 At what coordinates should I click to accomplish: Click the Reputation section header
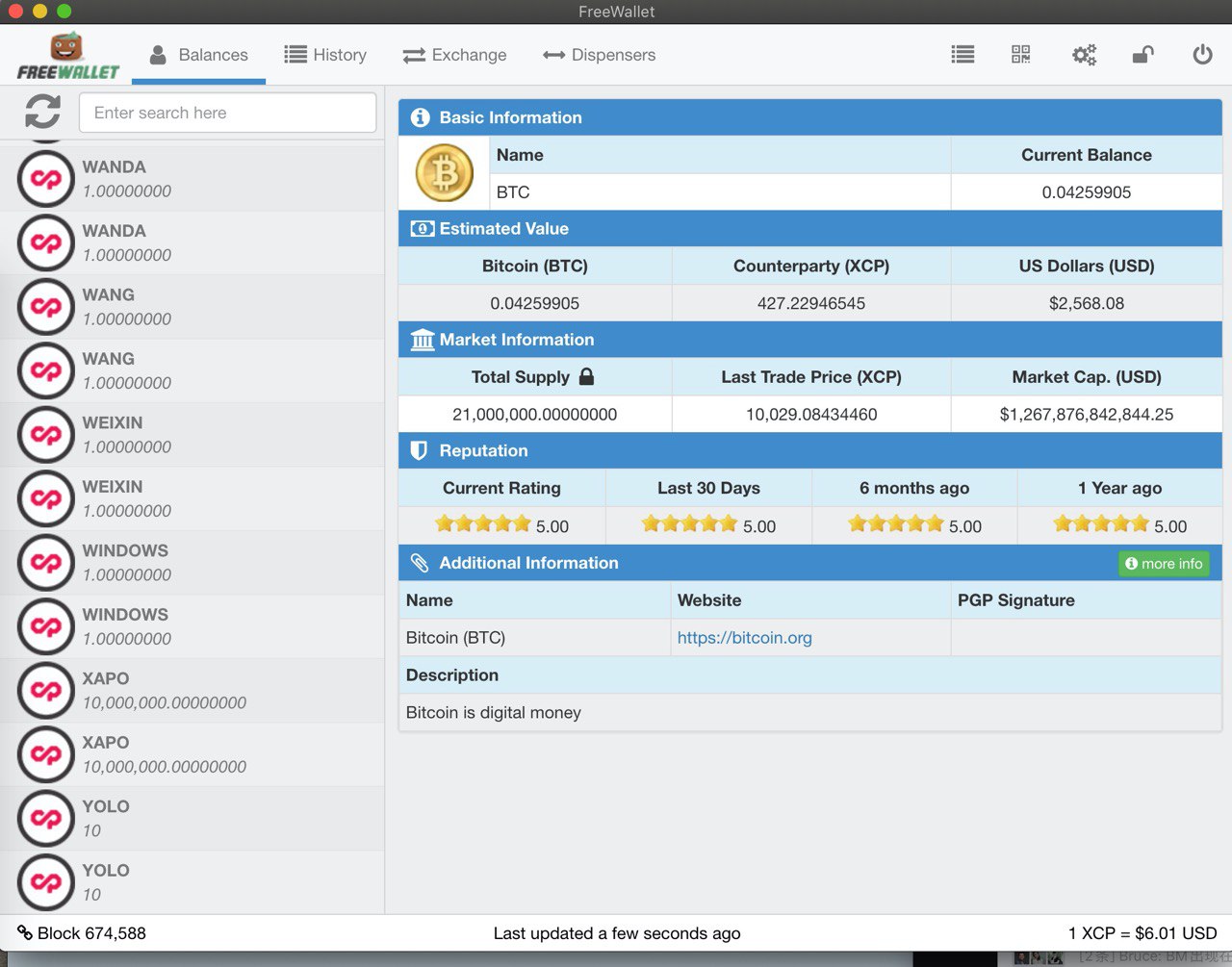click(x=810, y=450)
